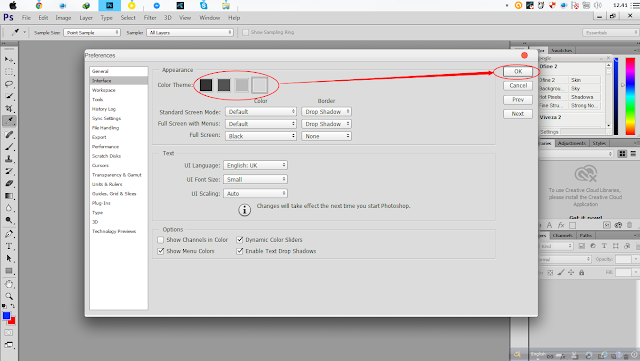The image size is (640, 361).
Task: Click the Prev button
Action: tap(518, 100)
